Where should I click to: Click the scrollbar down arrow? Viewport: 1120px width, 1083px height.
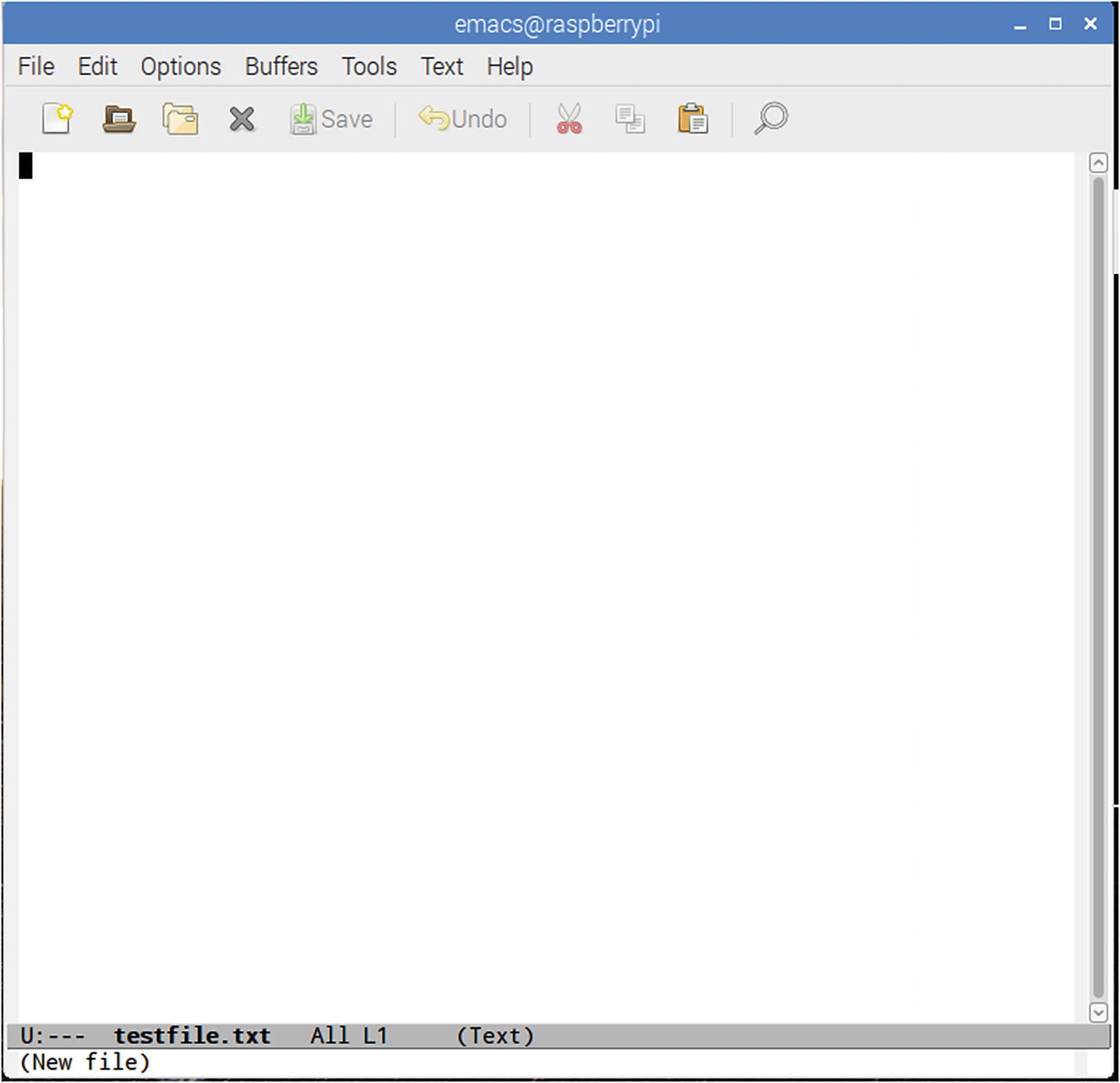click(1098, 1012)
